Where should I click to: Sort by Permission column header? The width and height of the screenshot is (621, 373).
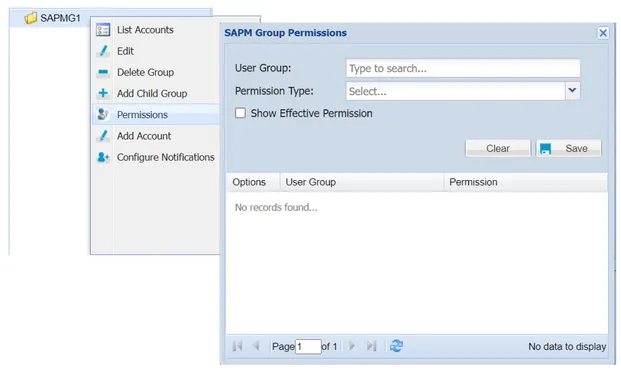tap(526, 182)
